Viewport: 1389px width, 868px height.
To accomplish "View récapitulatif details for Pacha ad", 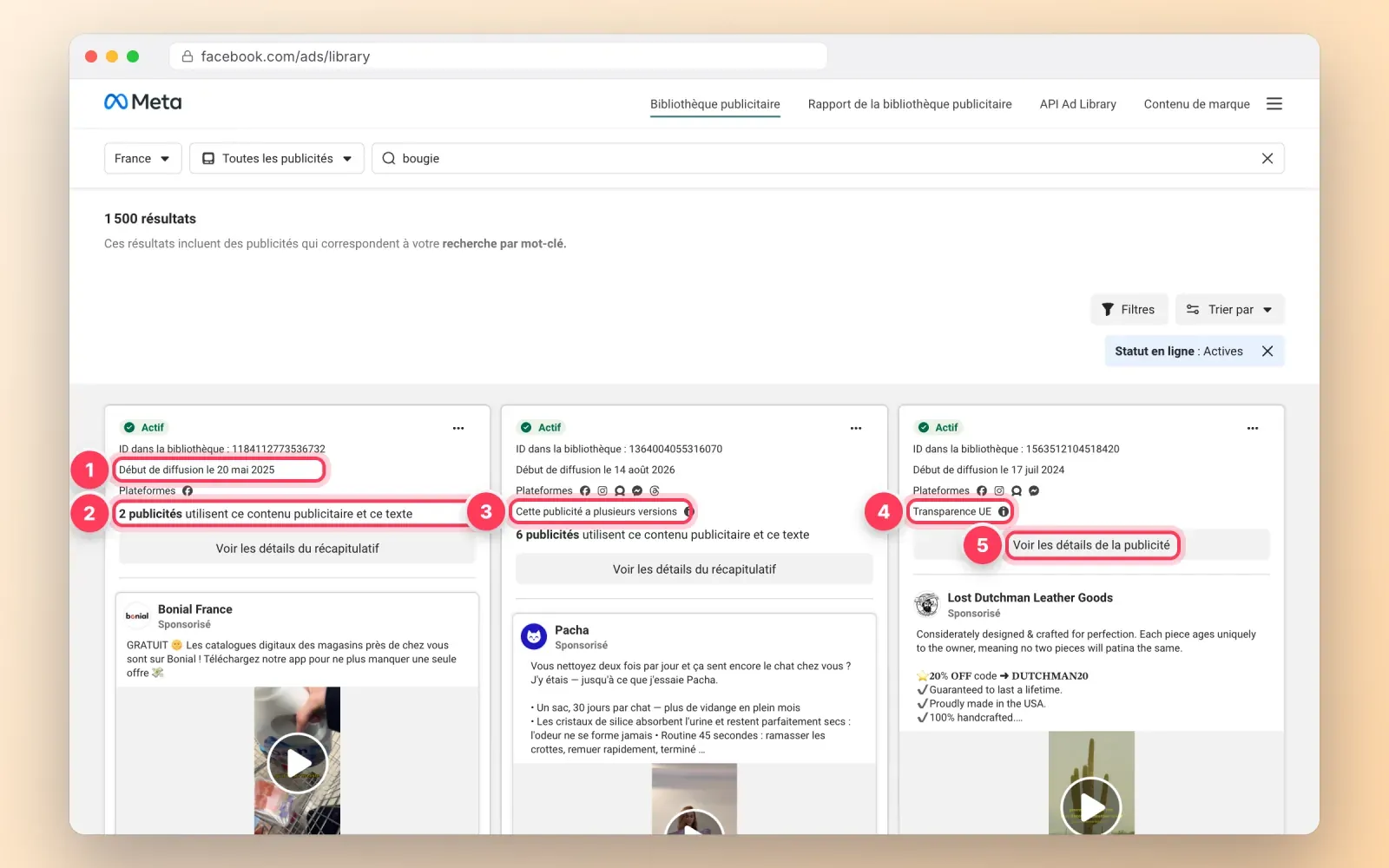I will [694, 569].
